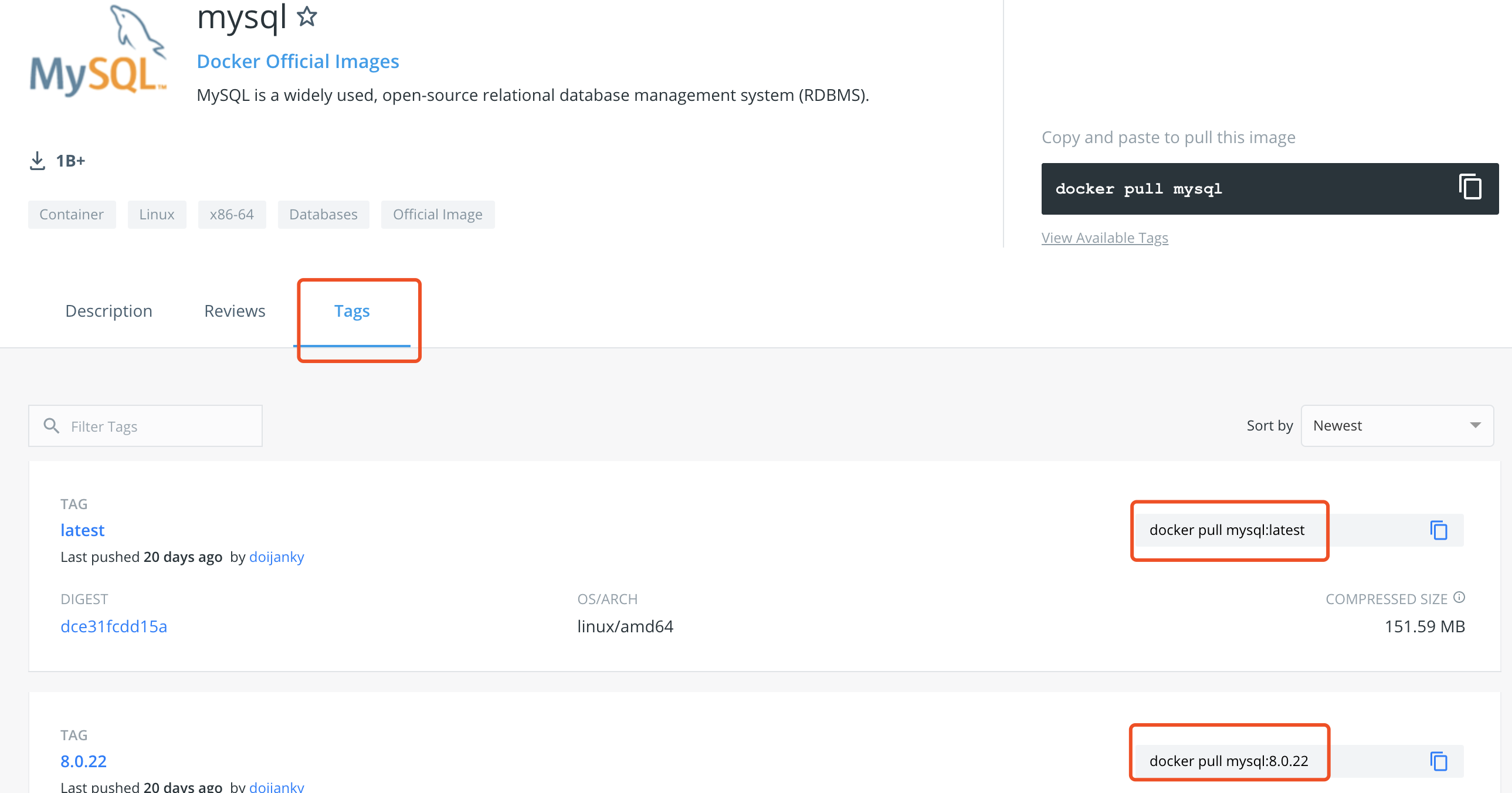Click the Linux category chip
Screen dimensions: 1512x793
157,214
